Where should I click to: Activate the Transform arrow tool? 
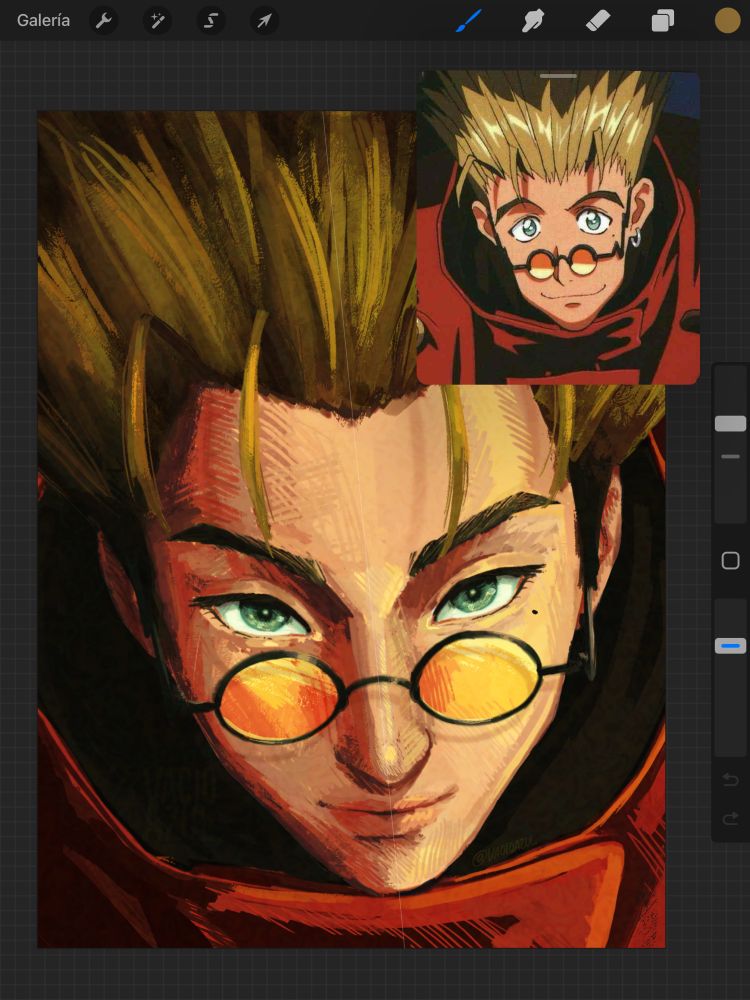pos(264,21)
